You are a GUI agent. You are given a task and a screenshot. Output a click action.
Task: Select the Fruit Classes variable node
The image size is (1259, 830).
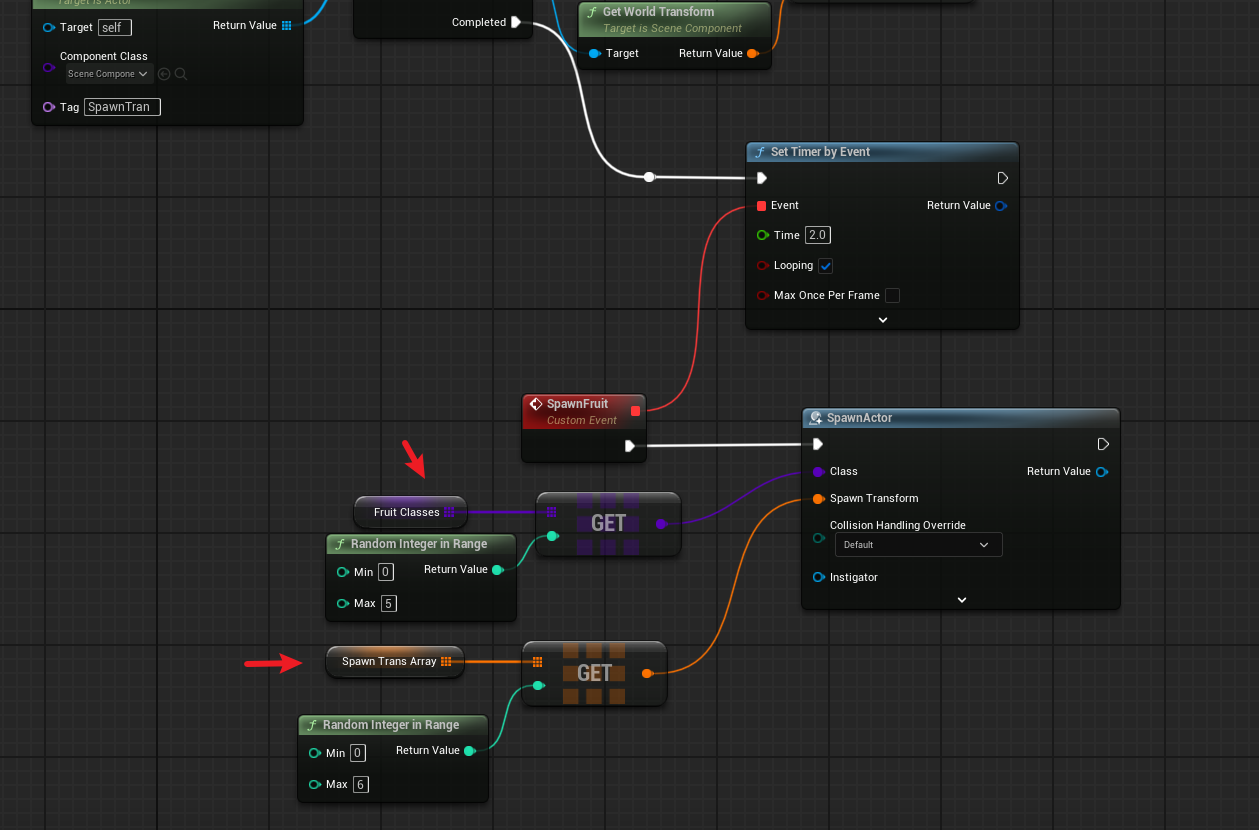tap(410, 512)
